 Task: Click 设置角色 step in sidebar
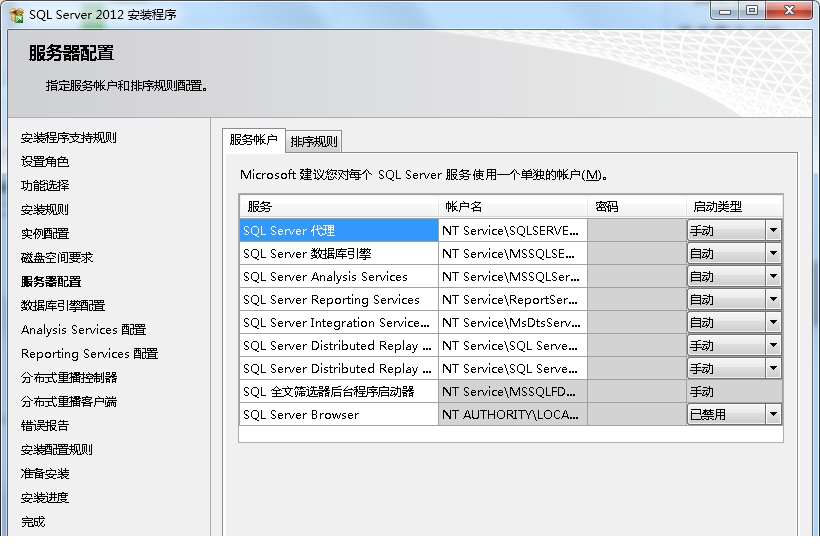[x=45, y=162]
